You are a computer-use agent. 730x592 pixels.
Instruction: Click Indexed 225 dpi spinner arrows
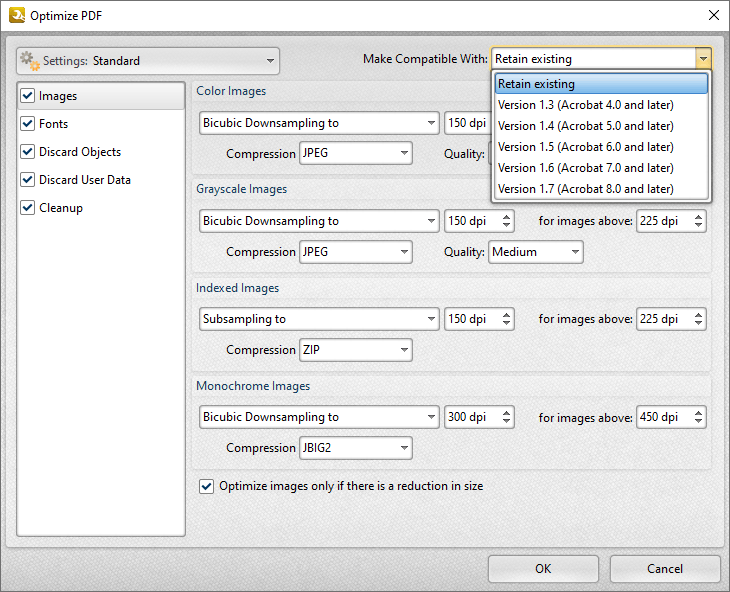click(x=698, y=319)
